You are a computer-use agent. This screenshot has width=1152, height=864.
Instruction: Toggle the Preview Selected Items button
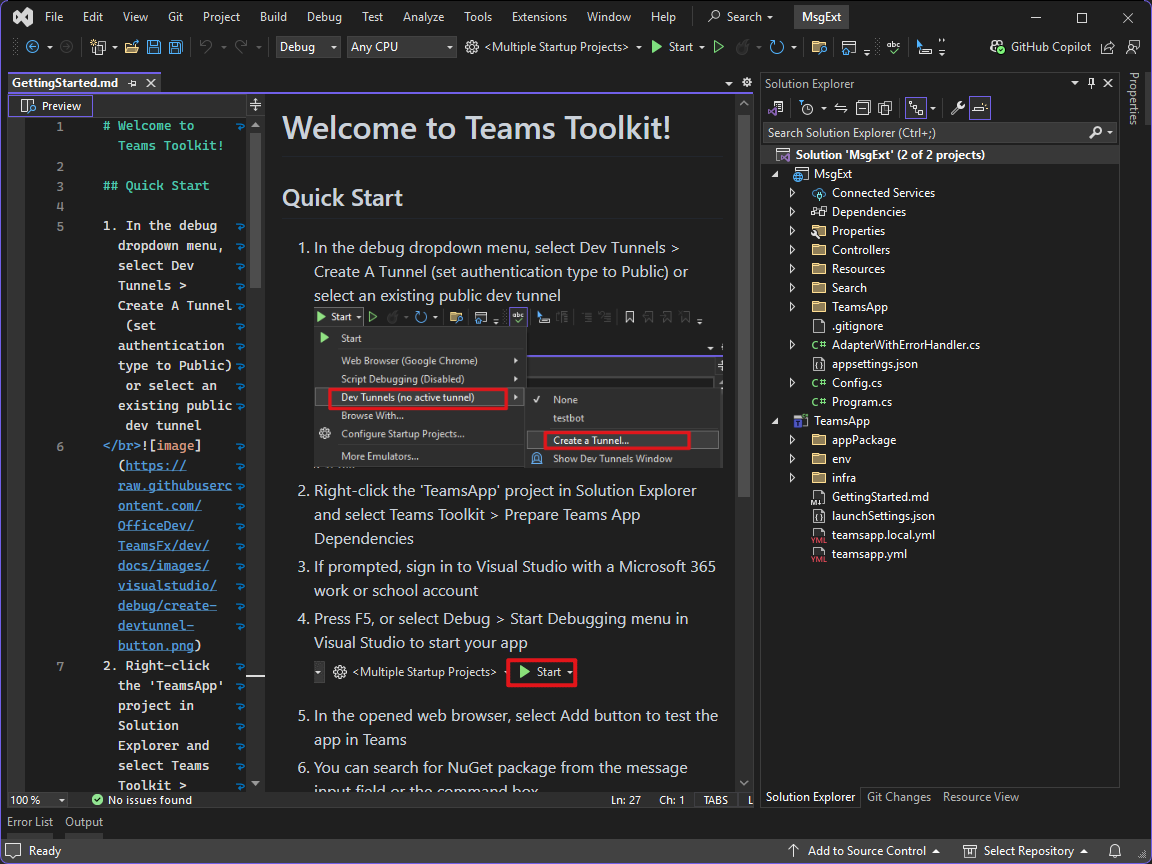tap(980, 108)
